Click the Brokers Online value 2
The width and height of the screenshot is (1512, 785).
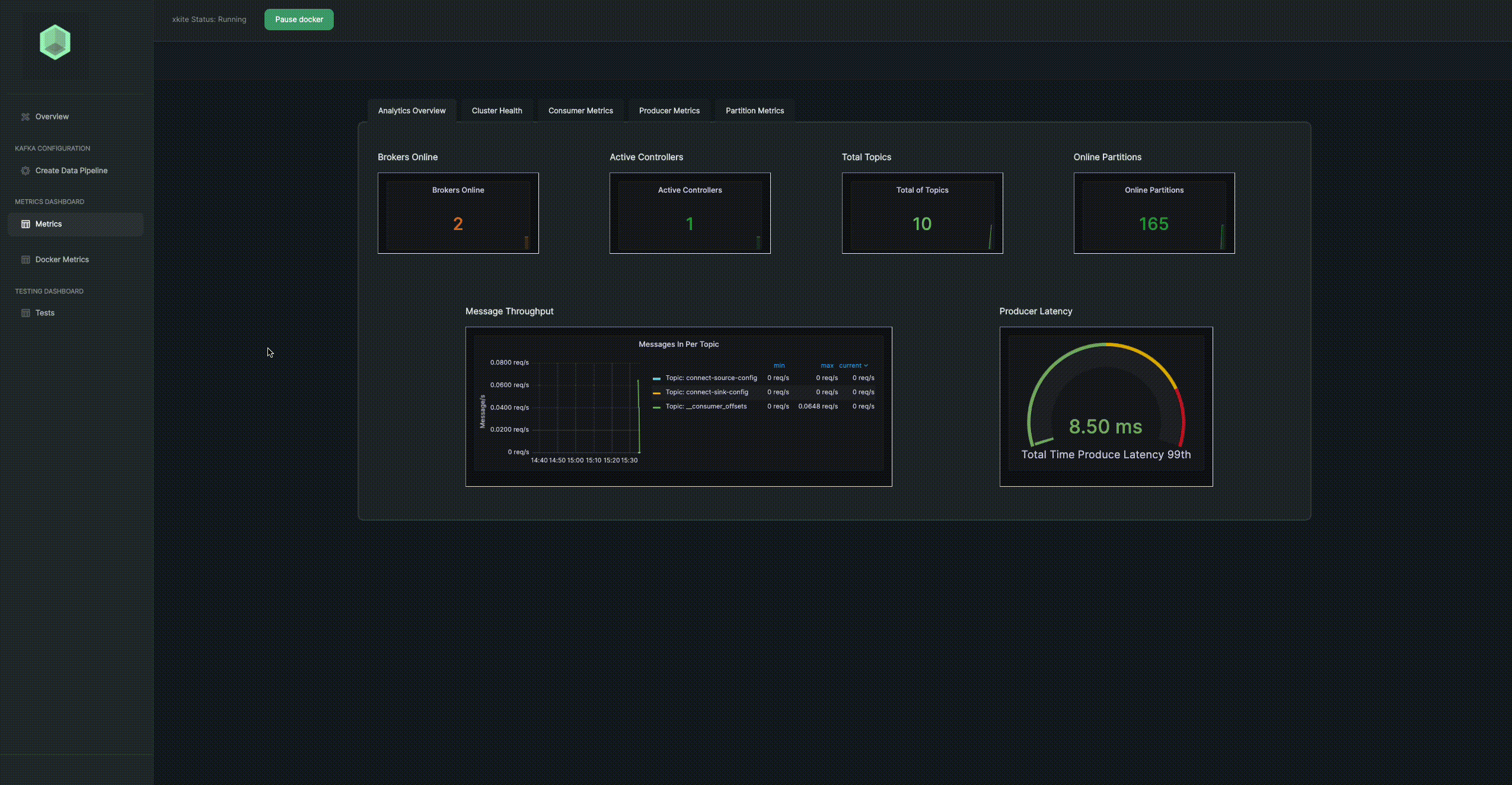pyautogui.click(x=458, y=224)
